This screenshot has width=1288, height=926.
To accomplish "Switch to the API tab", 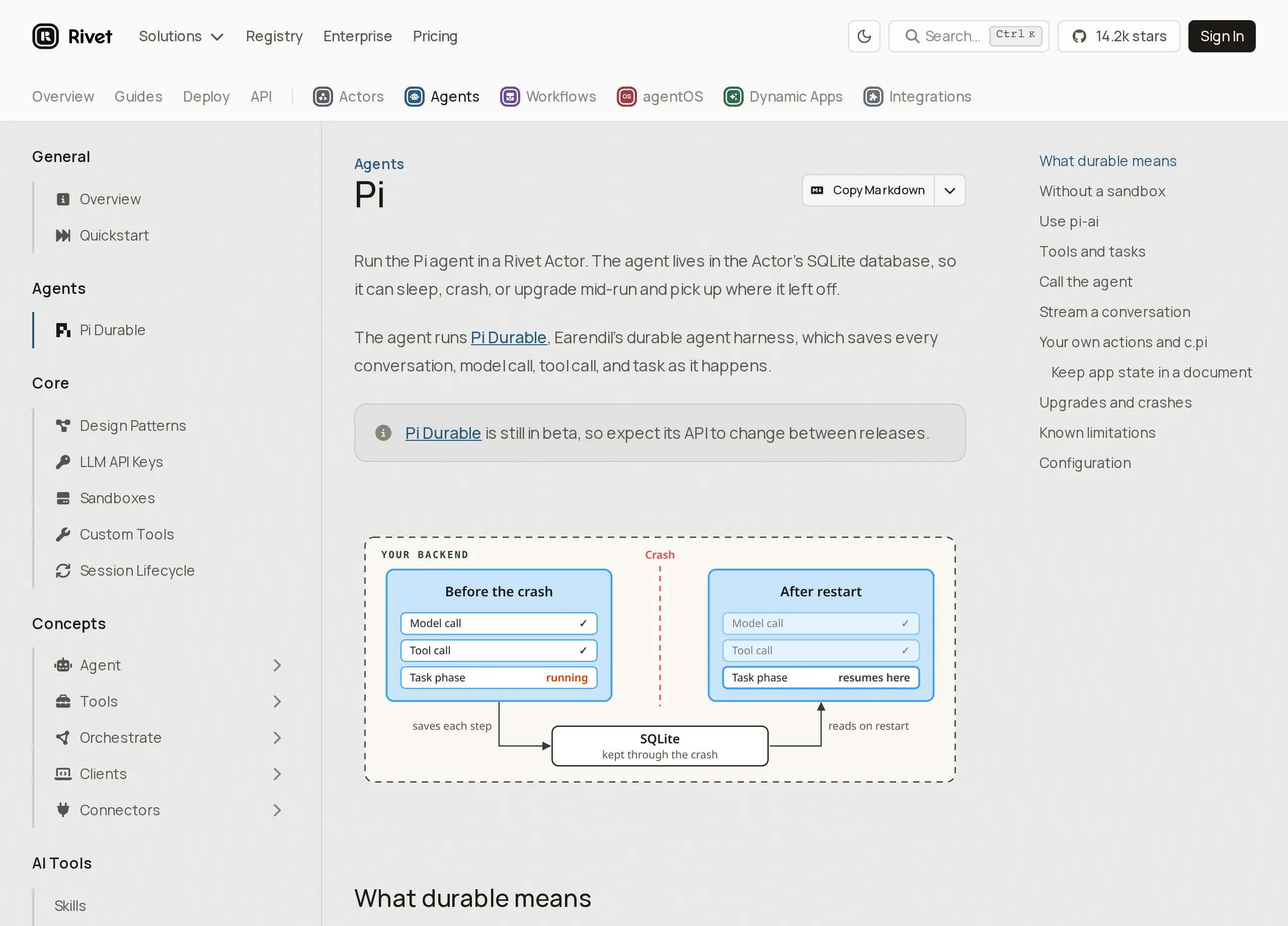I will (x=261, y=97).
